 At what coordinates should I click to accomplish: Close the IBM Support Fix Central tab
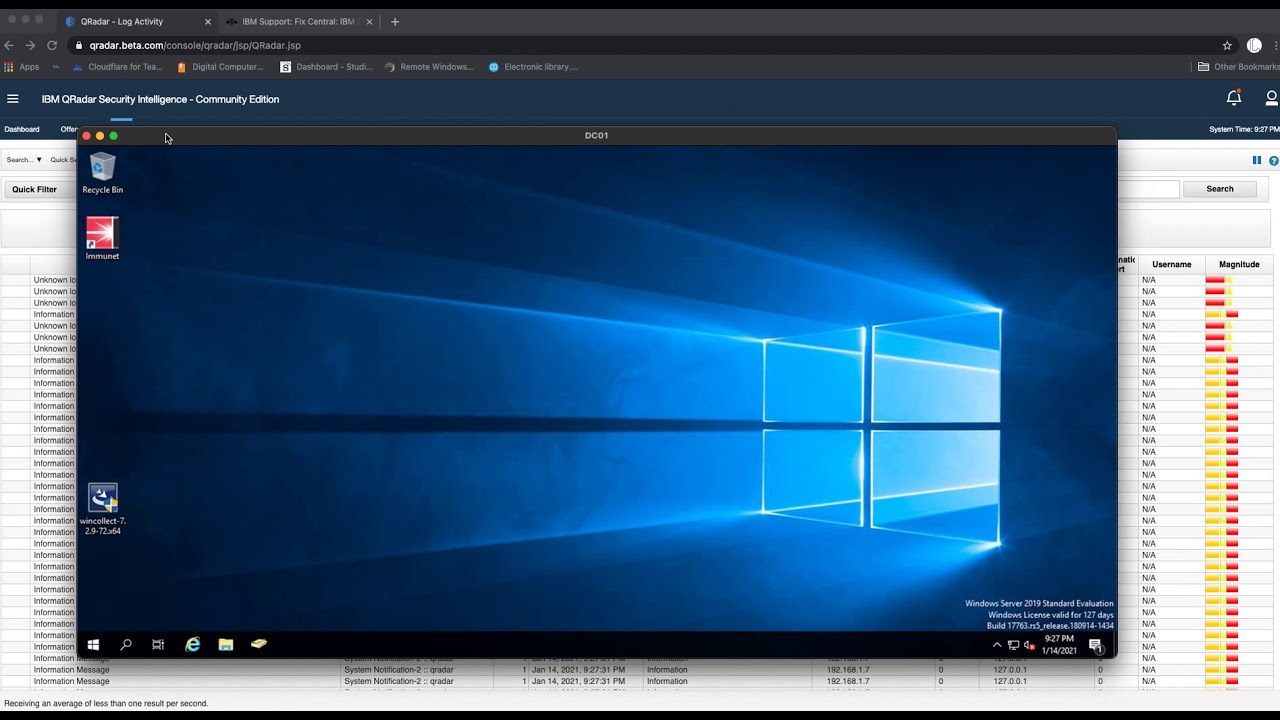pyautogui.click(x=369, y=21)
